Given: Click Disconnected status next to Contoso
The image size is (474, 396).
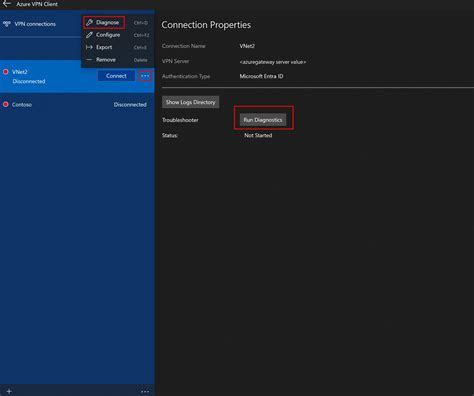Looking at the screenshot, I should [x=130, y=105].
